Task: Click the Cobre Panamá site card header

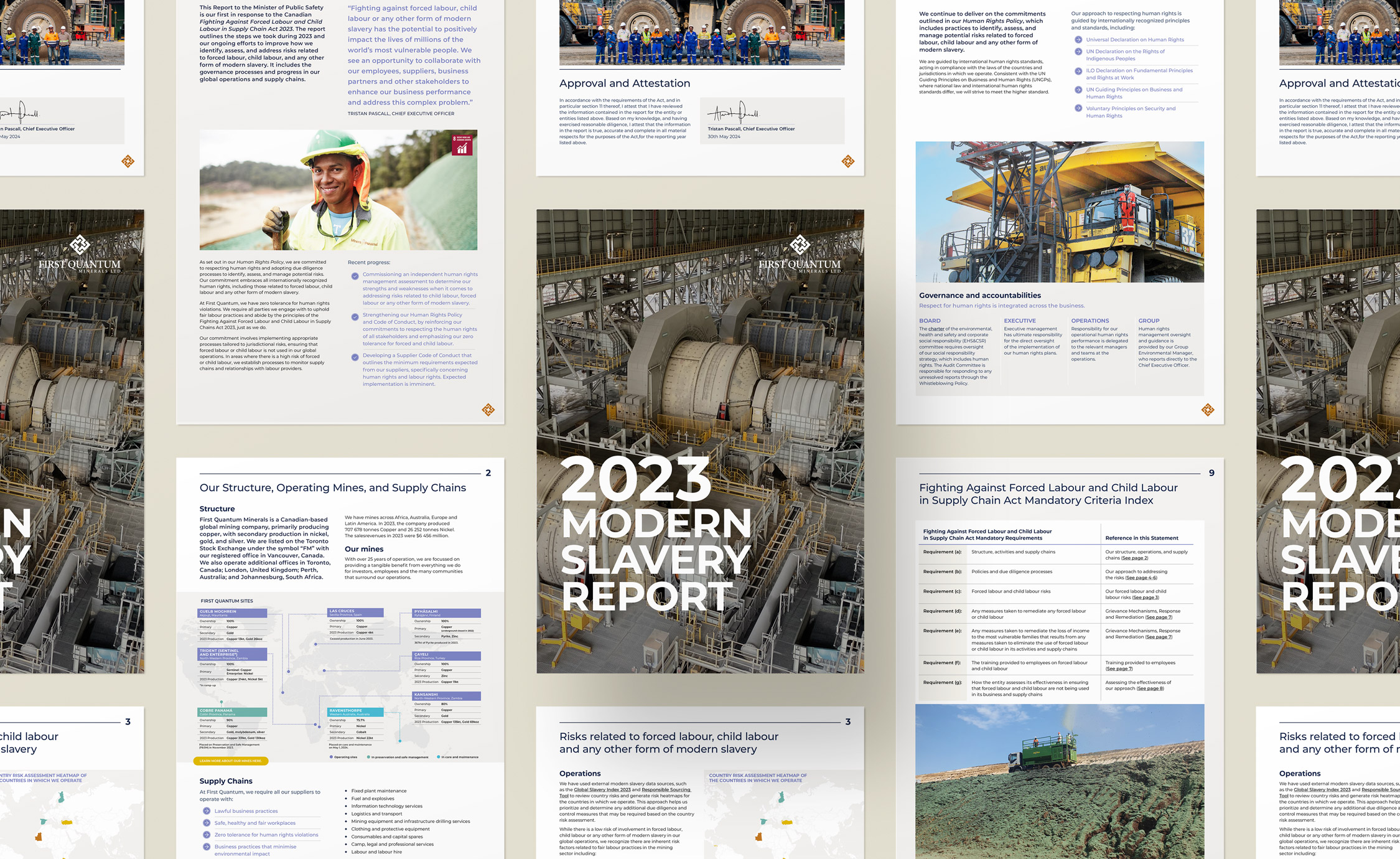Action: [x=232, y=712]
